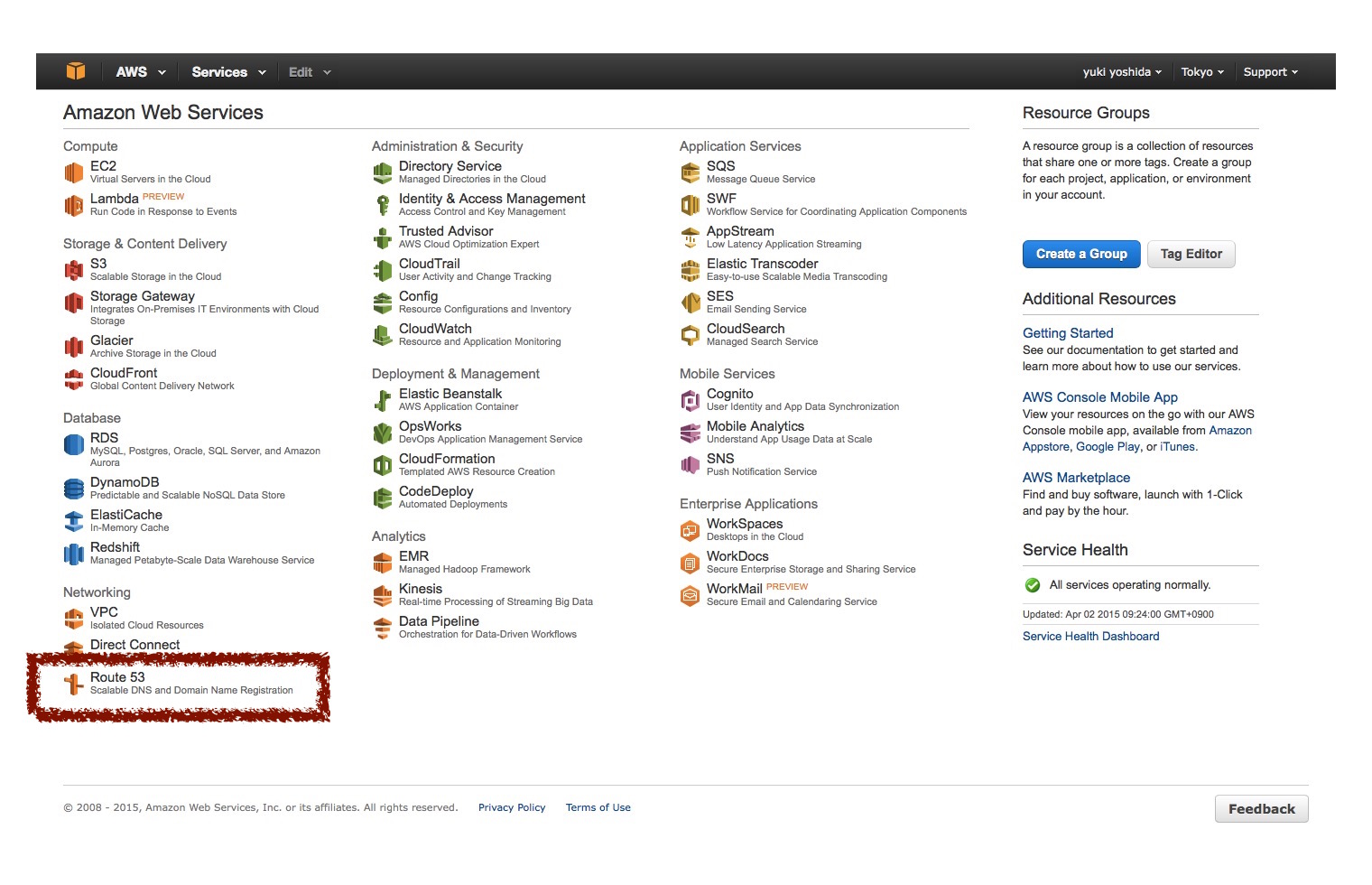Click the Kinesis icon
The height and width of the screenshot is (885, 1372).
(383, 595)
